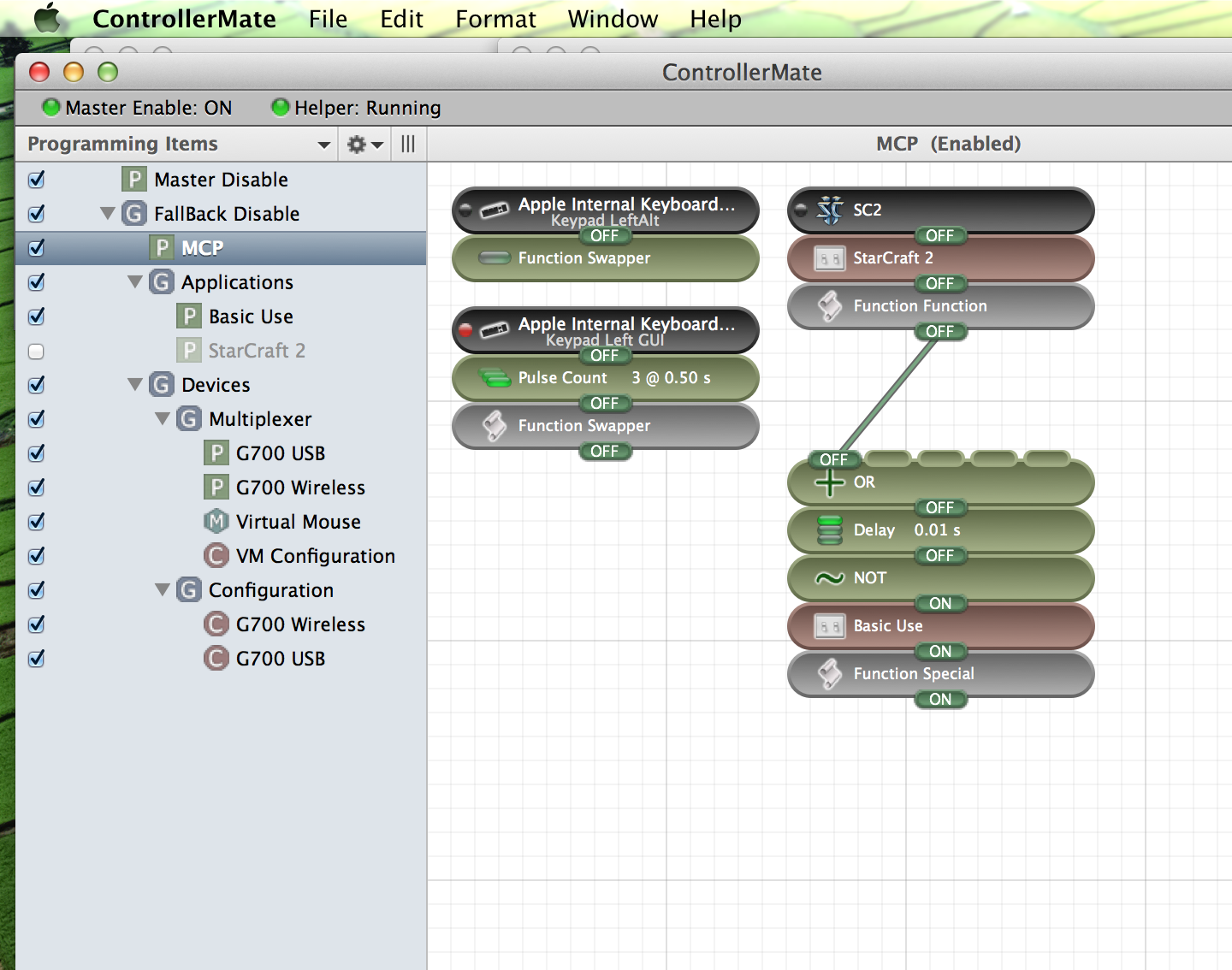Collapse the FallBack Disable group
The image size is (1232, 970).
click(108, 214)
